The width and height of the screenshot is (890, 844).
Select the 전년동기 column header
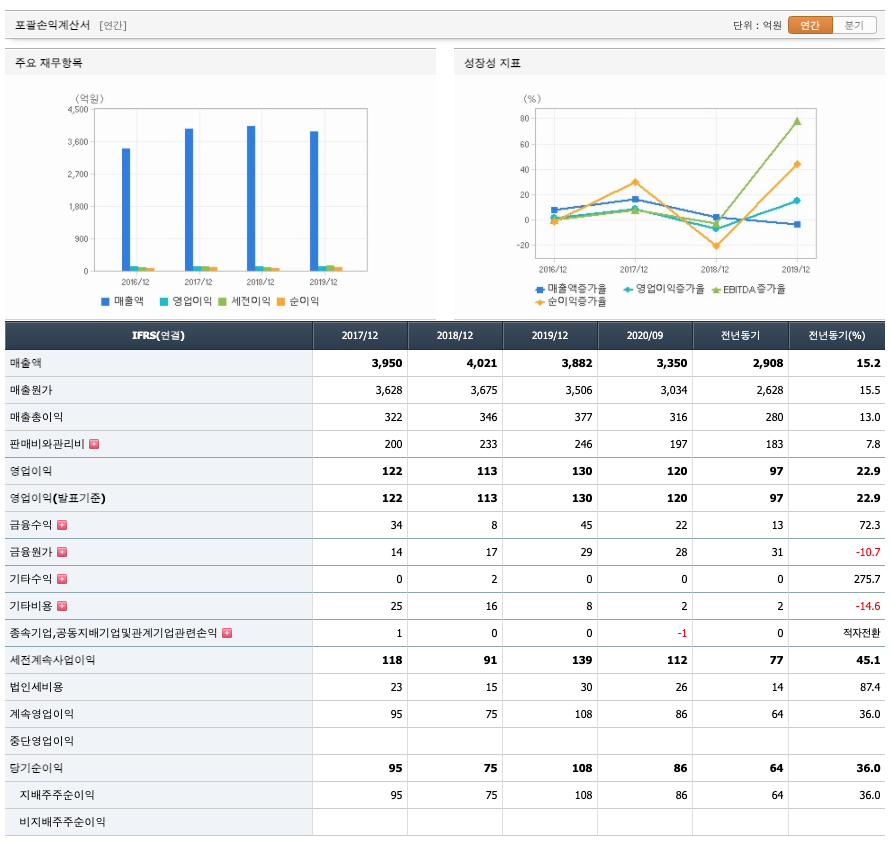click(740, 335)
